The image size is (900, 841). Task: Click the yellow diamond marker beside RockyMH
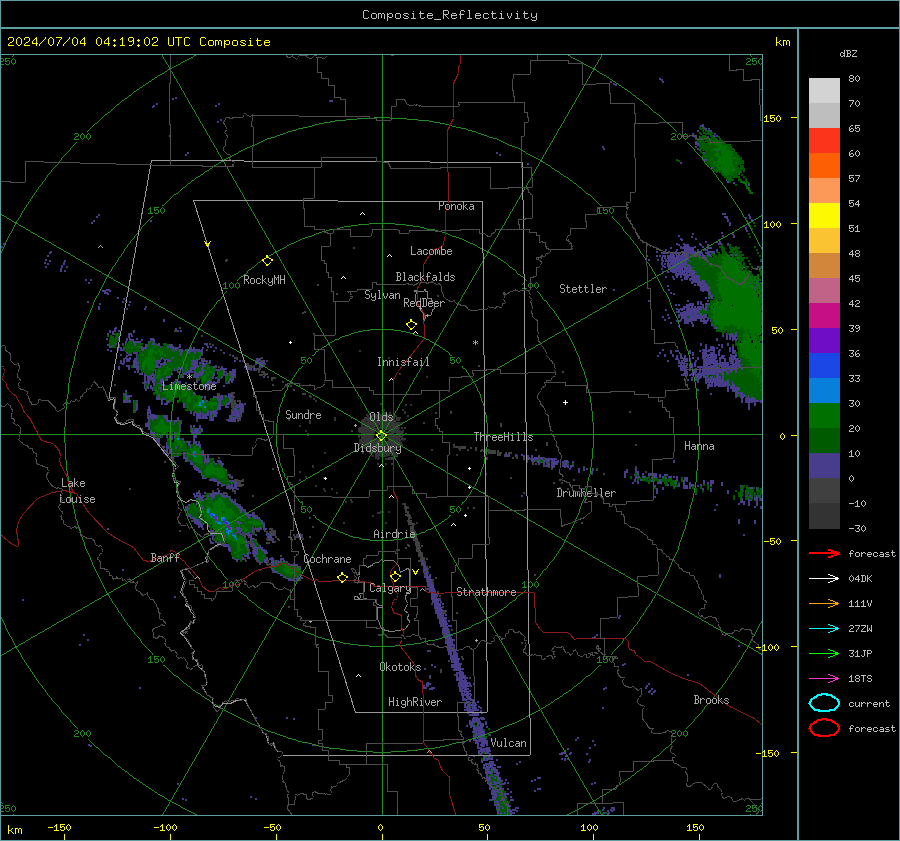[x=267, y=261]
